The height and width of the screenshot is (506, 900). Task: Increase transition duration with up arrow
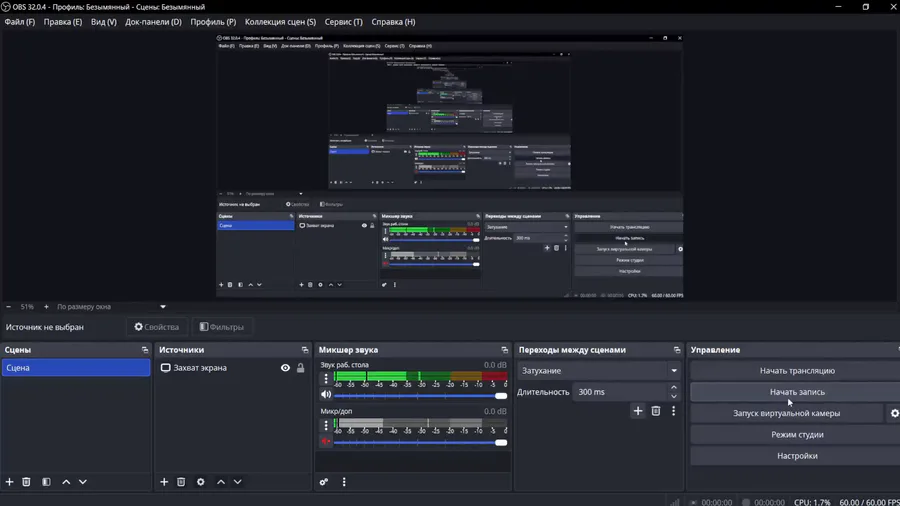674,388
